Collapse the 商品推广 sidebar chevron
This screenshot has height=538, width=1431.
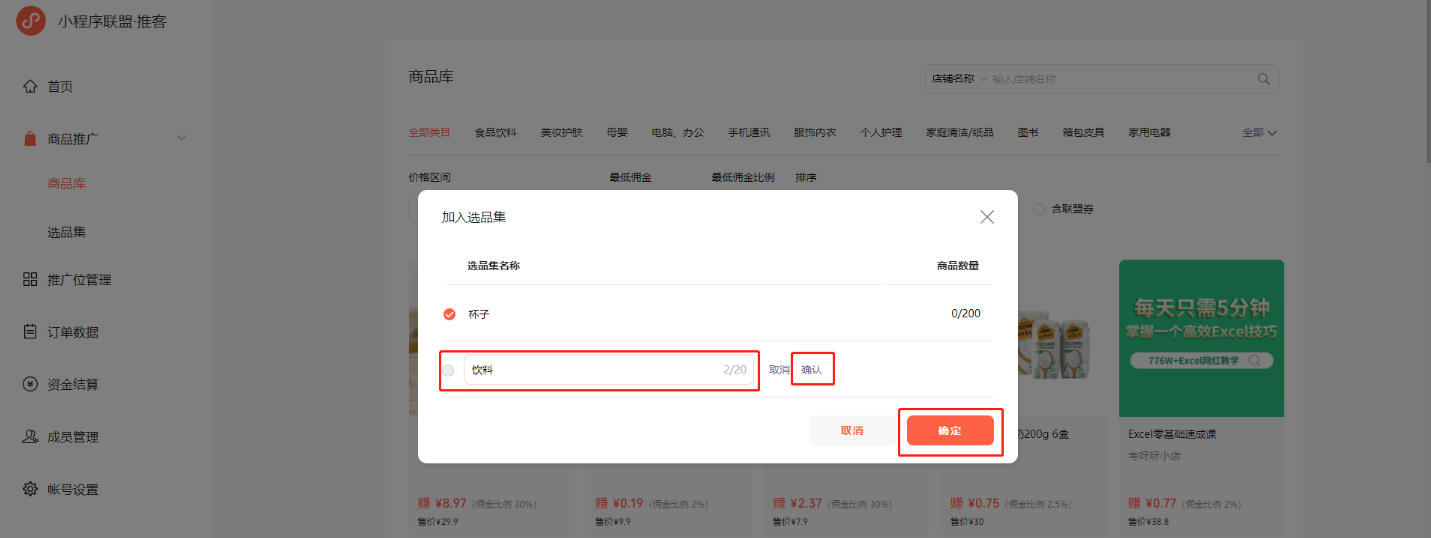pyautogui.click(x=181, y=138)
